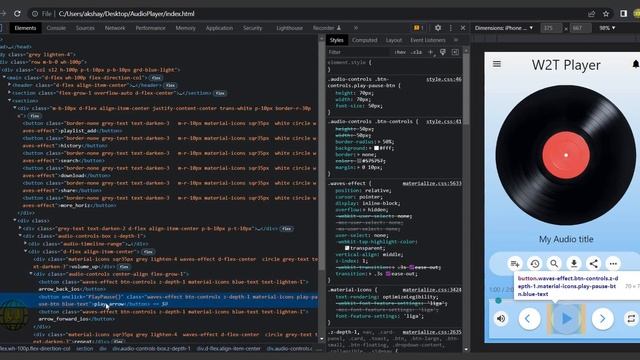640x360 pixels.
Task: Collapse the audio-controls-box div node
Action: click(x=20, y=236)
